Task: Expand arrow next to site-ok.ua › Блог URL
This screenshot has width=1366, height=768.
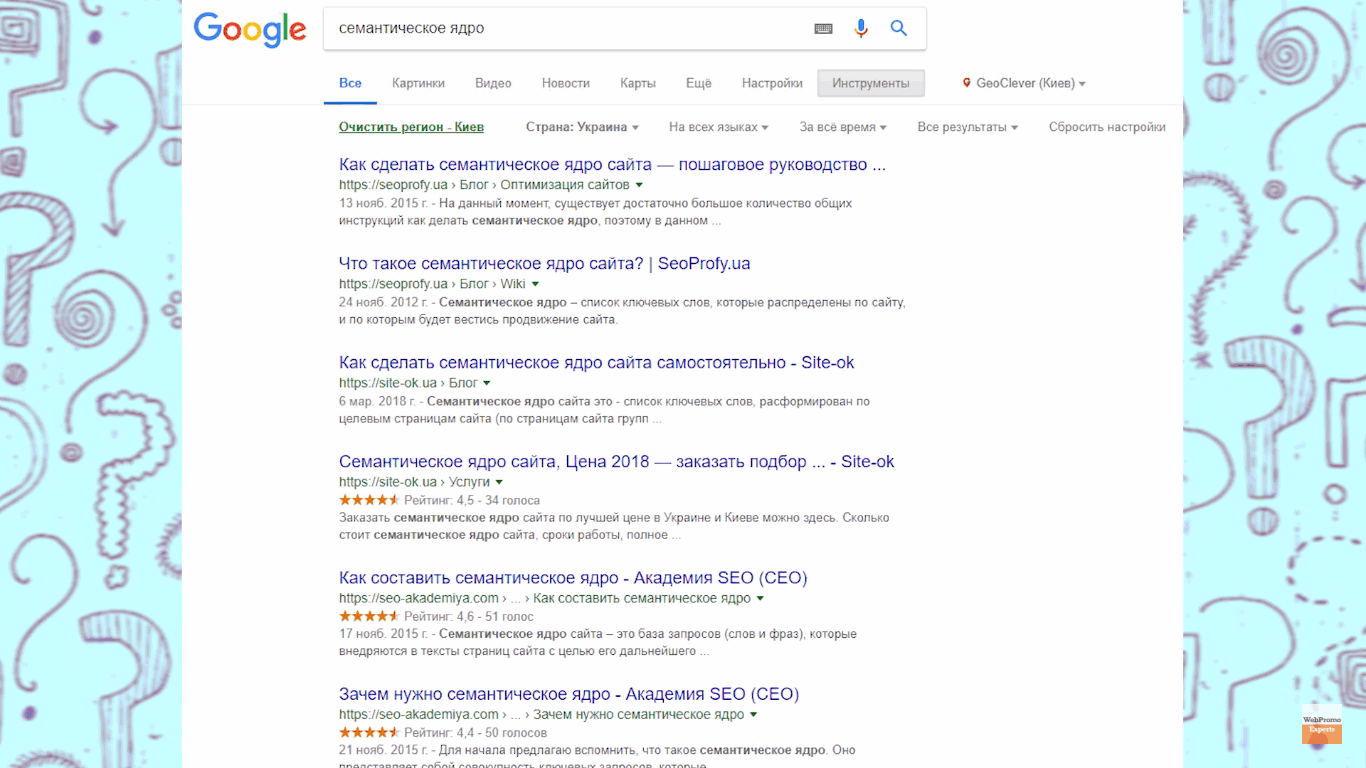Action: point(487,383)
